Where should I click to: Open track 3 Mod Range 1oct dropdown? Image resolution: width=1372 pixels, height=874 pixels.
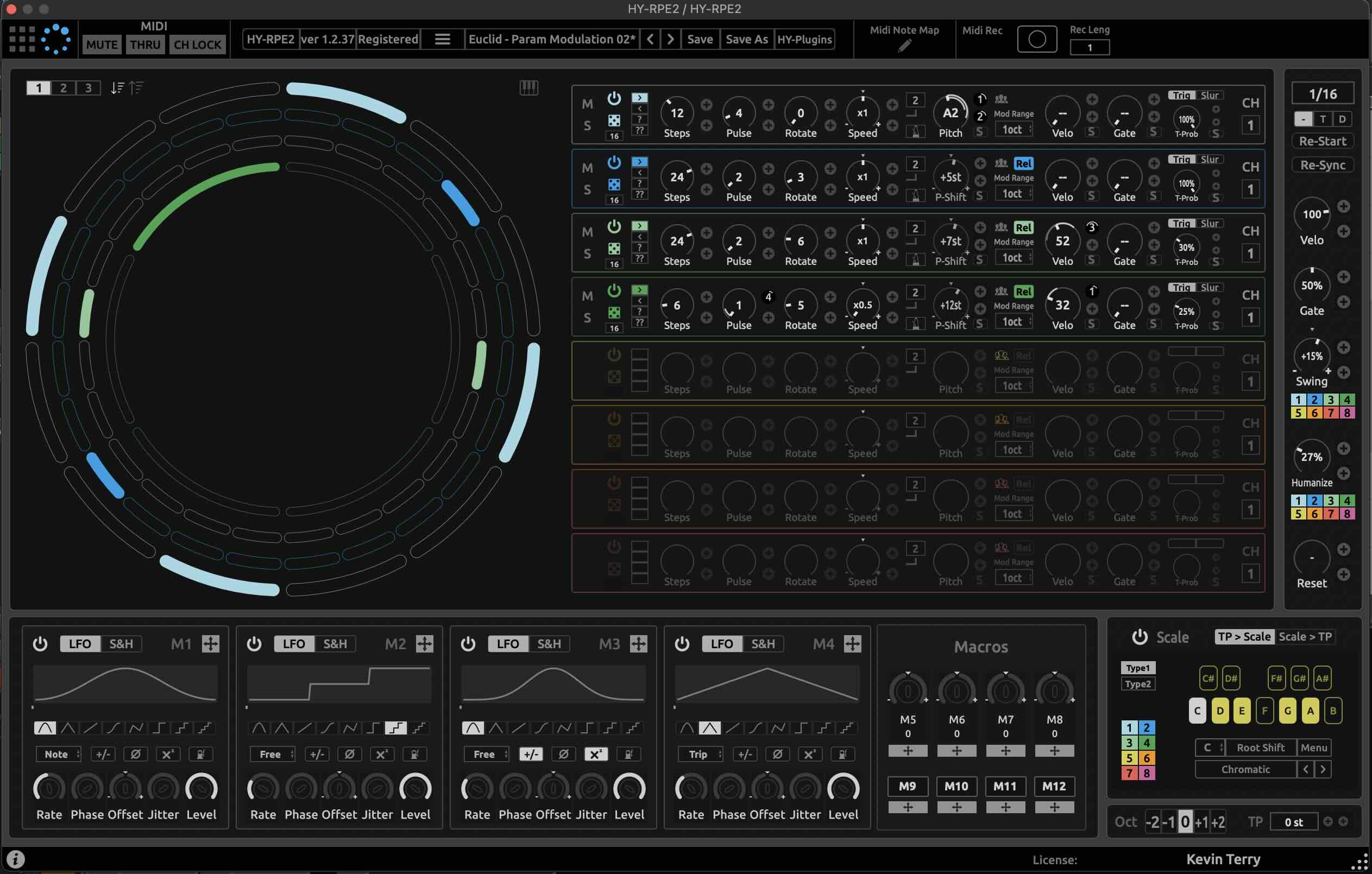(1014, 258)
